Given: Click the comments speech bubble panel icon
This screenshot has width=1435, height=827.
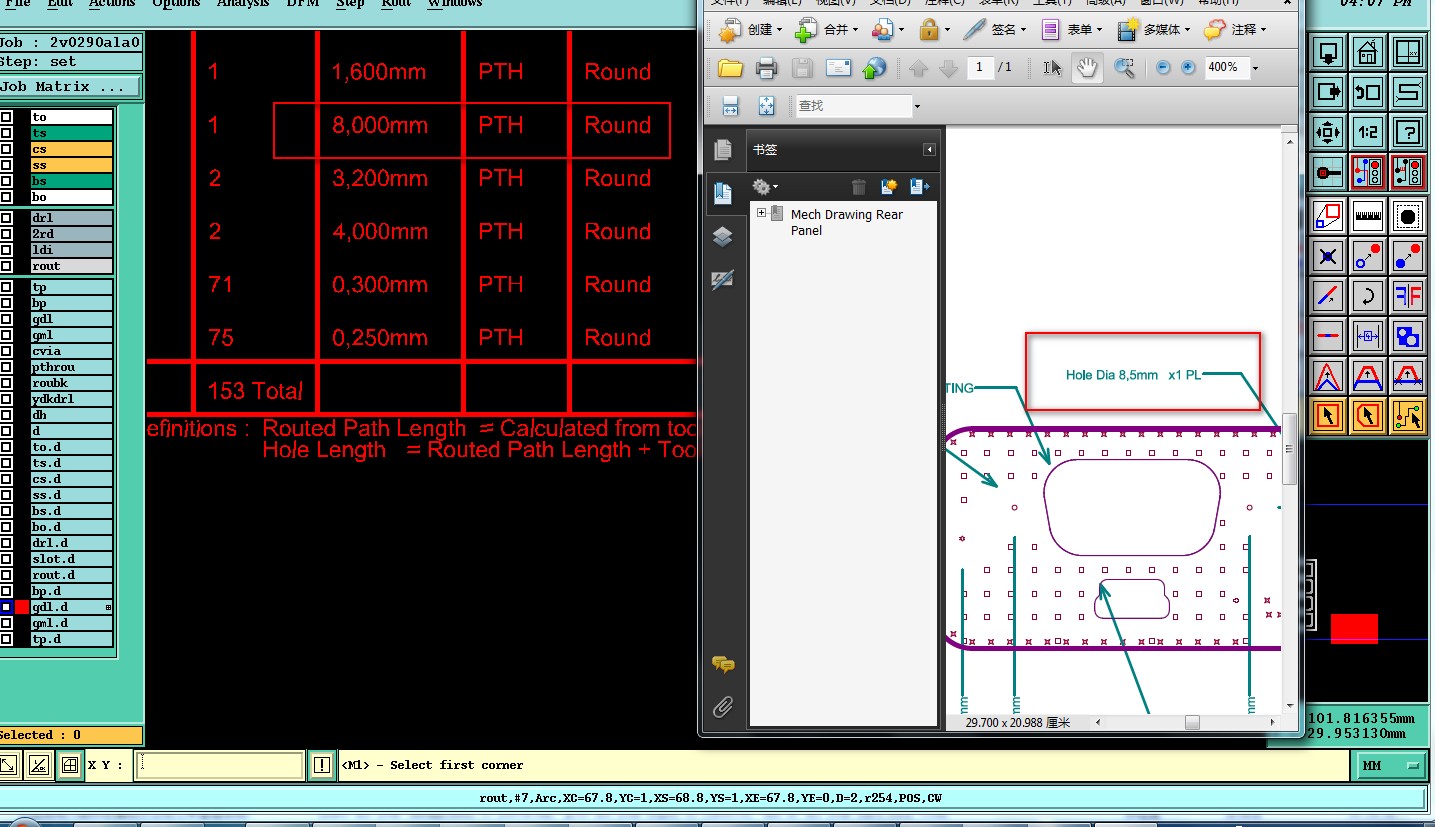Looking at the screenshot, I should 722,664.
